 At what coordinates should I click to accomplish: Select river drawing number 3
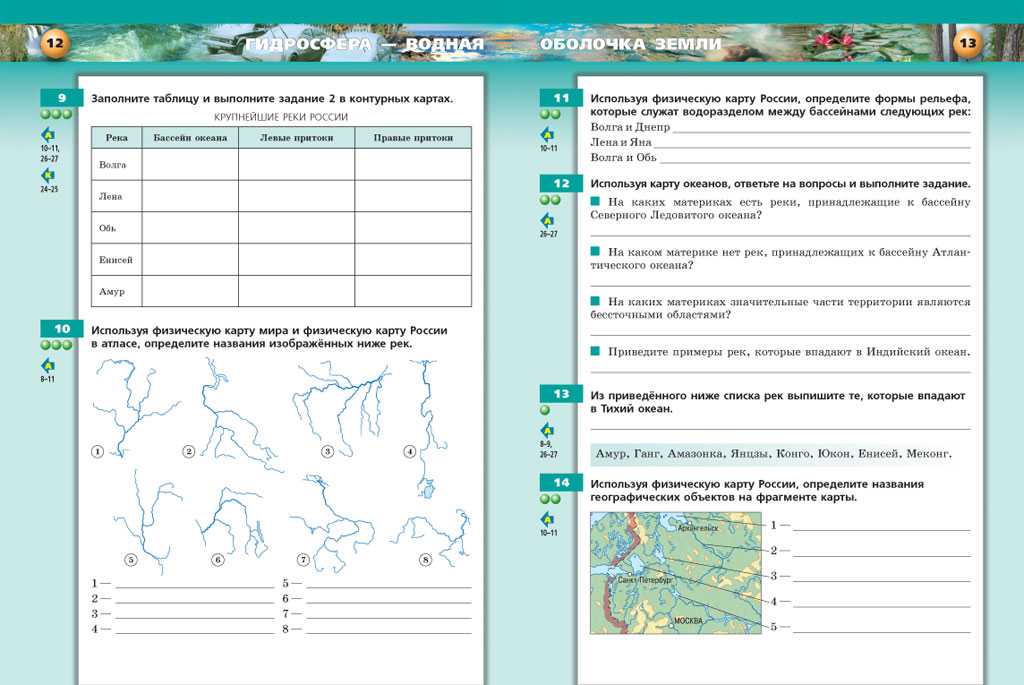(x=340, y=409)
